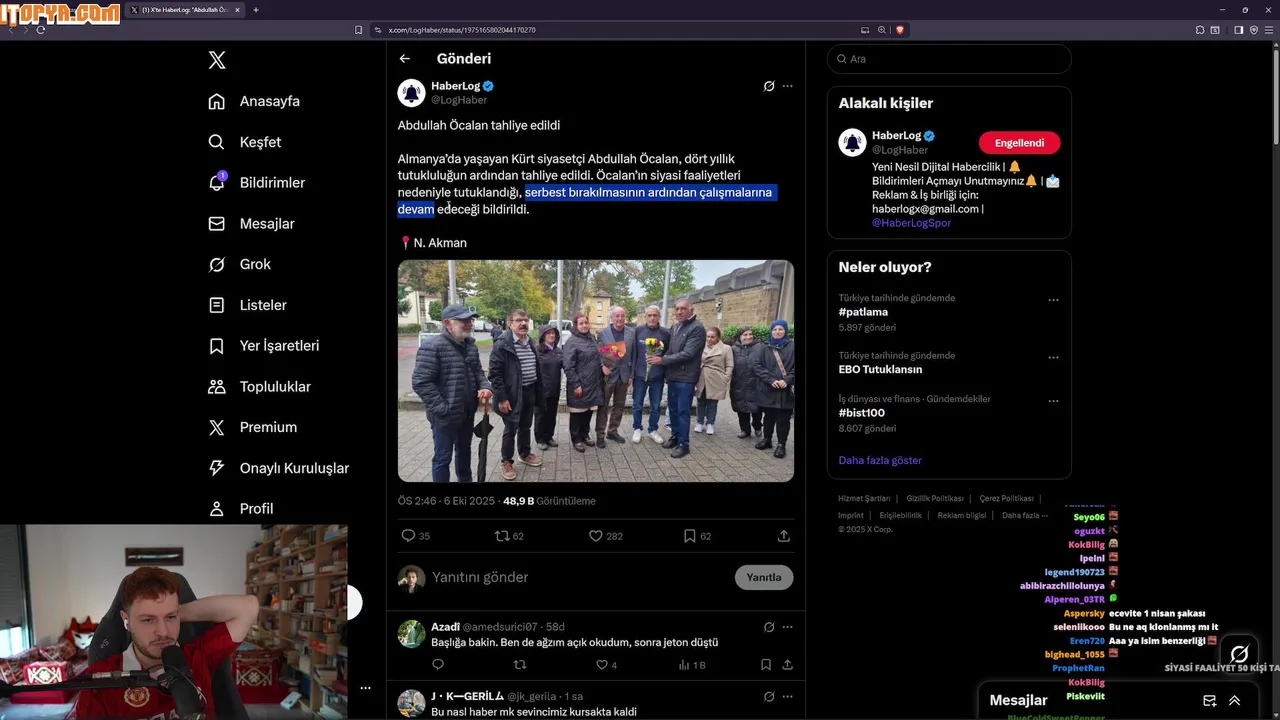Bookmark Azadî's comment
The height and width of the screenshot is (720, 1280).
(x=766, y=664)
